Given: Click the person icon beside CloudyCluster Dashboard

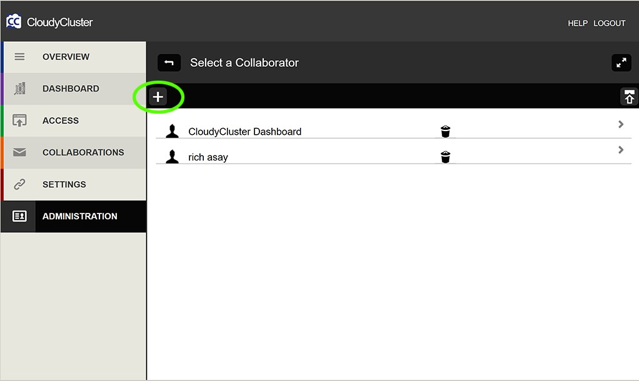Looking at the screenshot, I should [172, 131].
